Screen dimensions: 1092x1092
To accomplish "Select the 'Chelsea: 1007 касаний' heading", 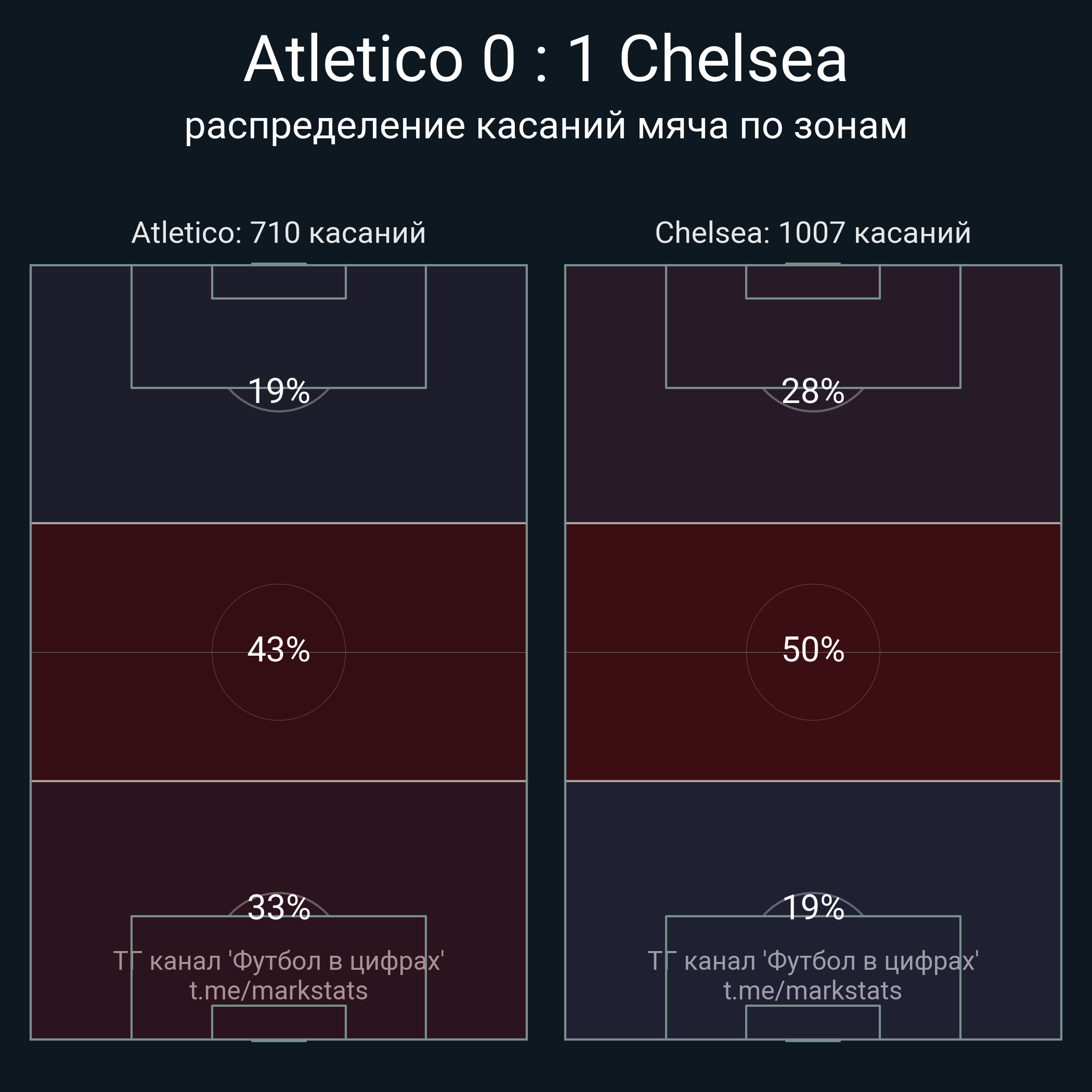I will [813, 233].
